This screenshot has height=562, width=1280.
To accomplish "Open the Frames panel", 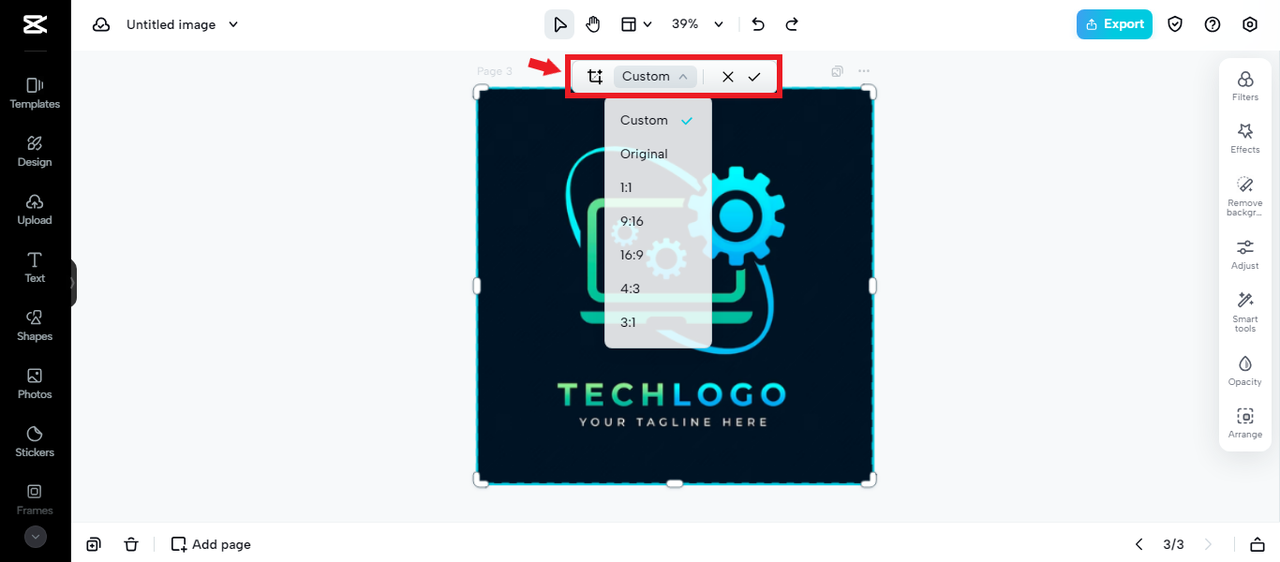I will click(x=35, y=499).
